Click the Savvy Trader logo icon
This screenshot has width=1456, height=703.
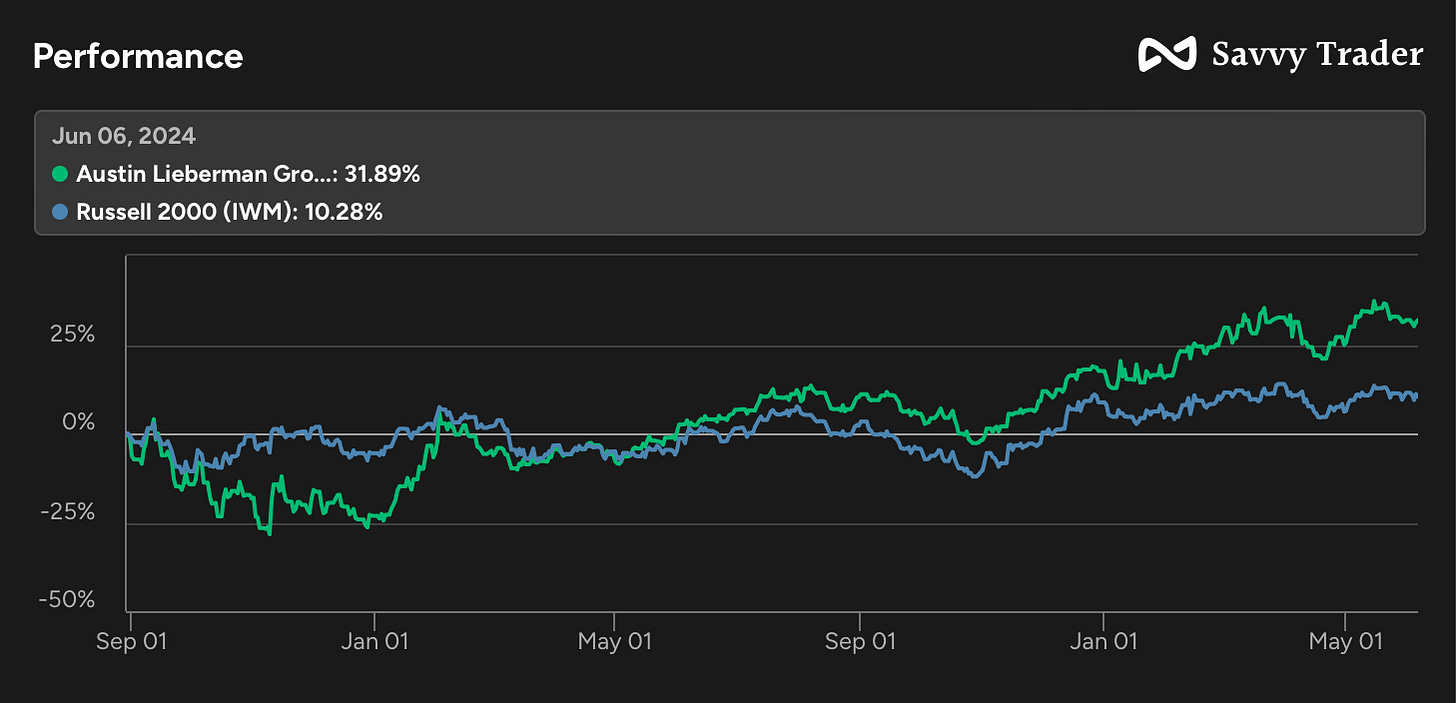1167,55
